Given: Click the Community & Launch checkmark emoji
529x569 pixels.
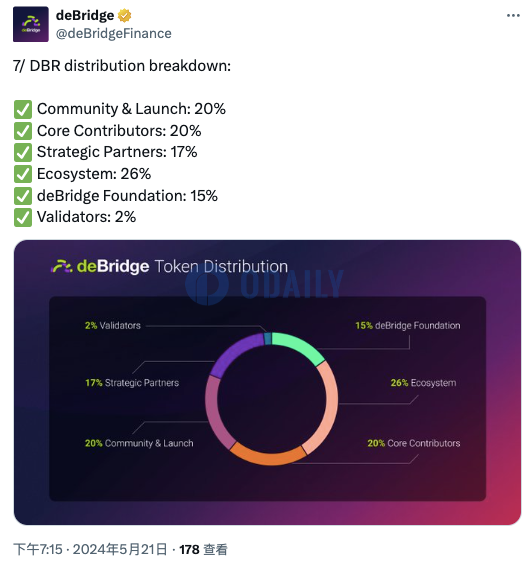Looking at the screenshot, I should [23, 109].
